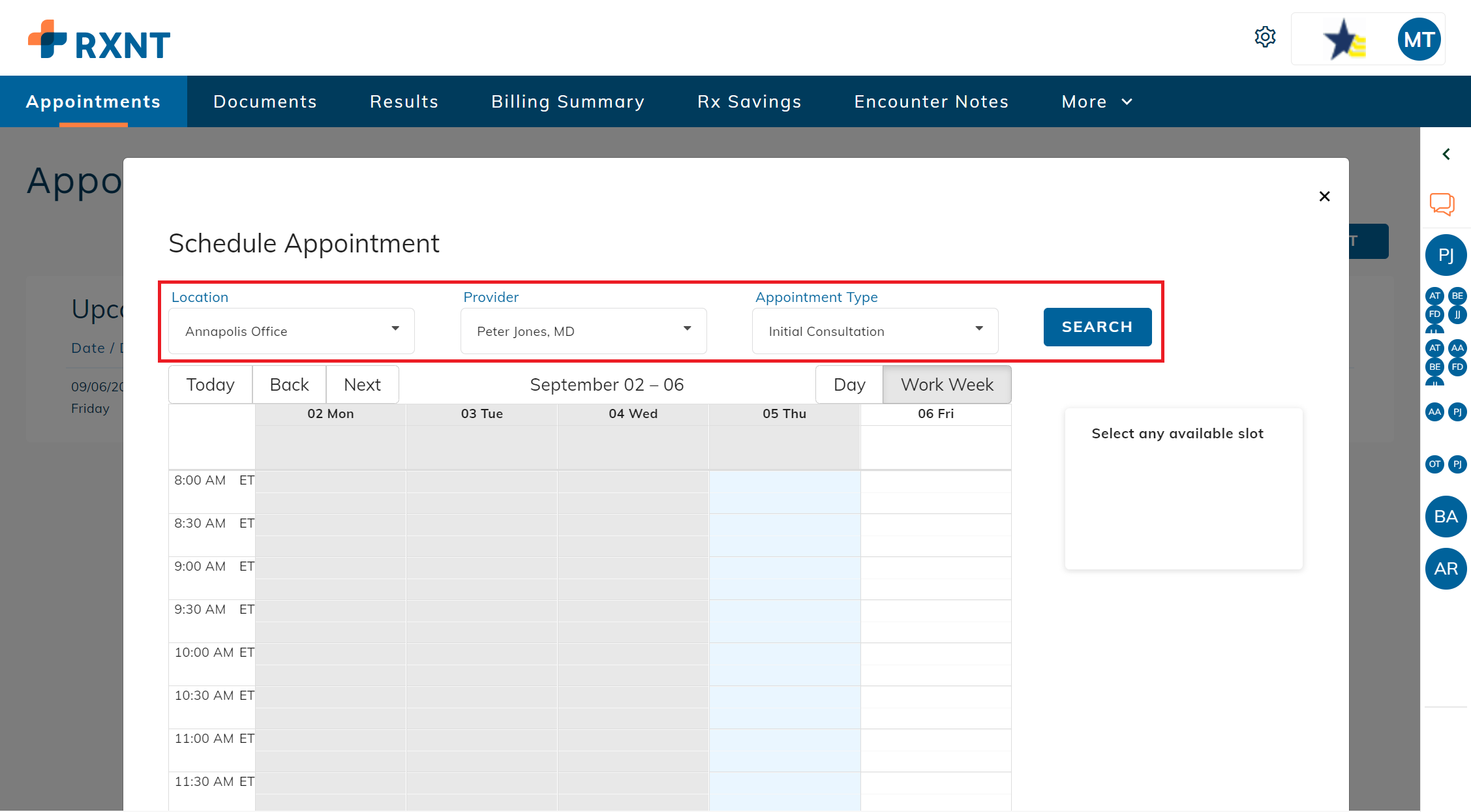Open the Appointment Type dropdown

click(875, 331)
